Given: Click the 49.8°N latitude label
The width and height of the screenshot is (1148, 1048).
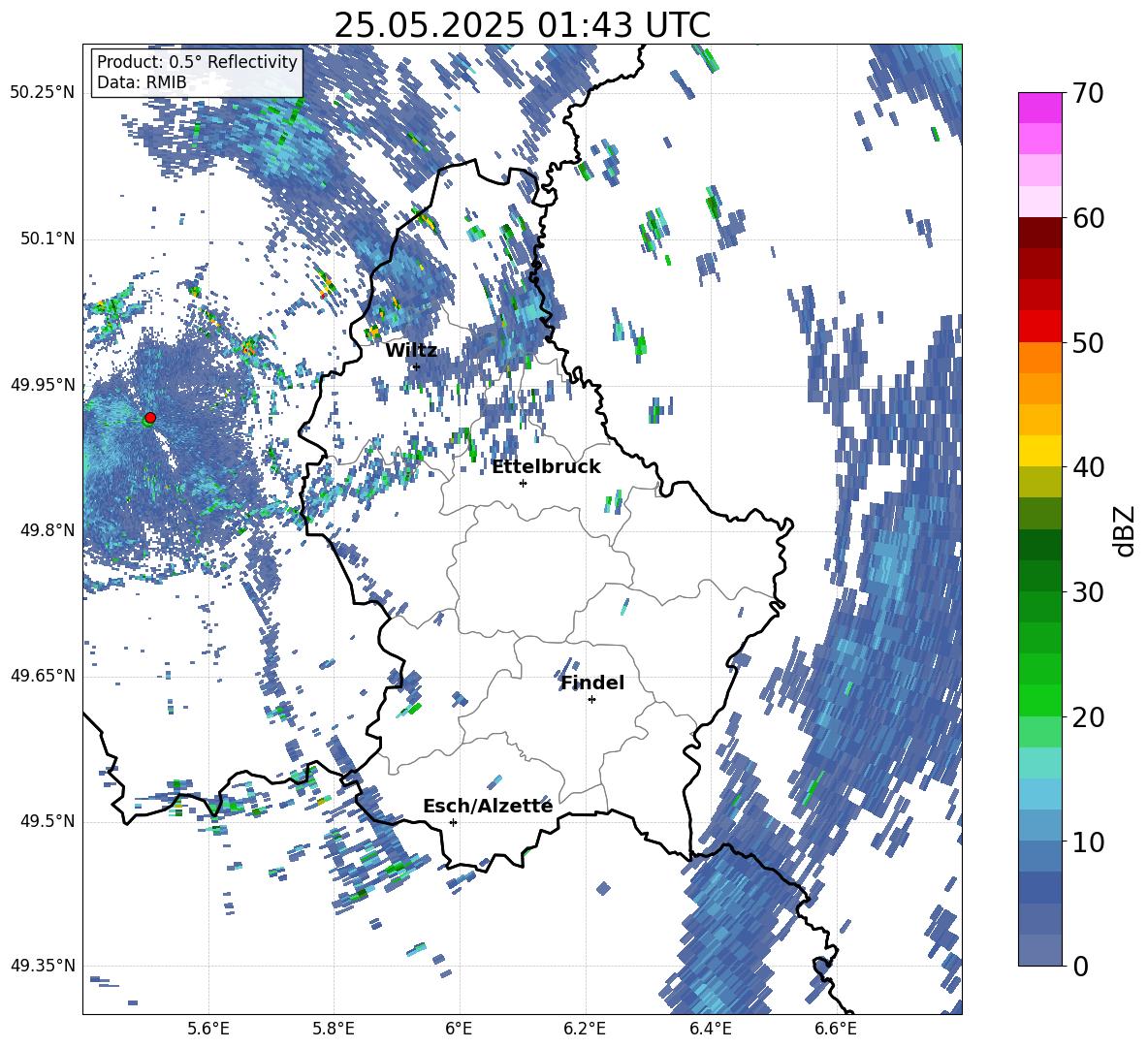Looking at the screenshot, I should point(47,530).
